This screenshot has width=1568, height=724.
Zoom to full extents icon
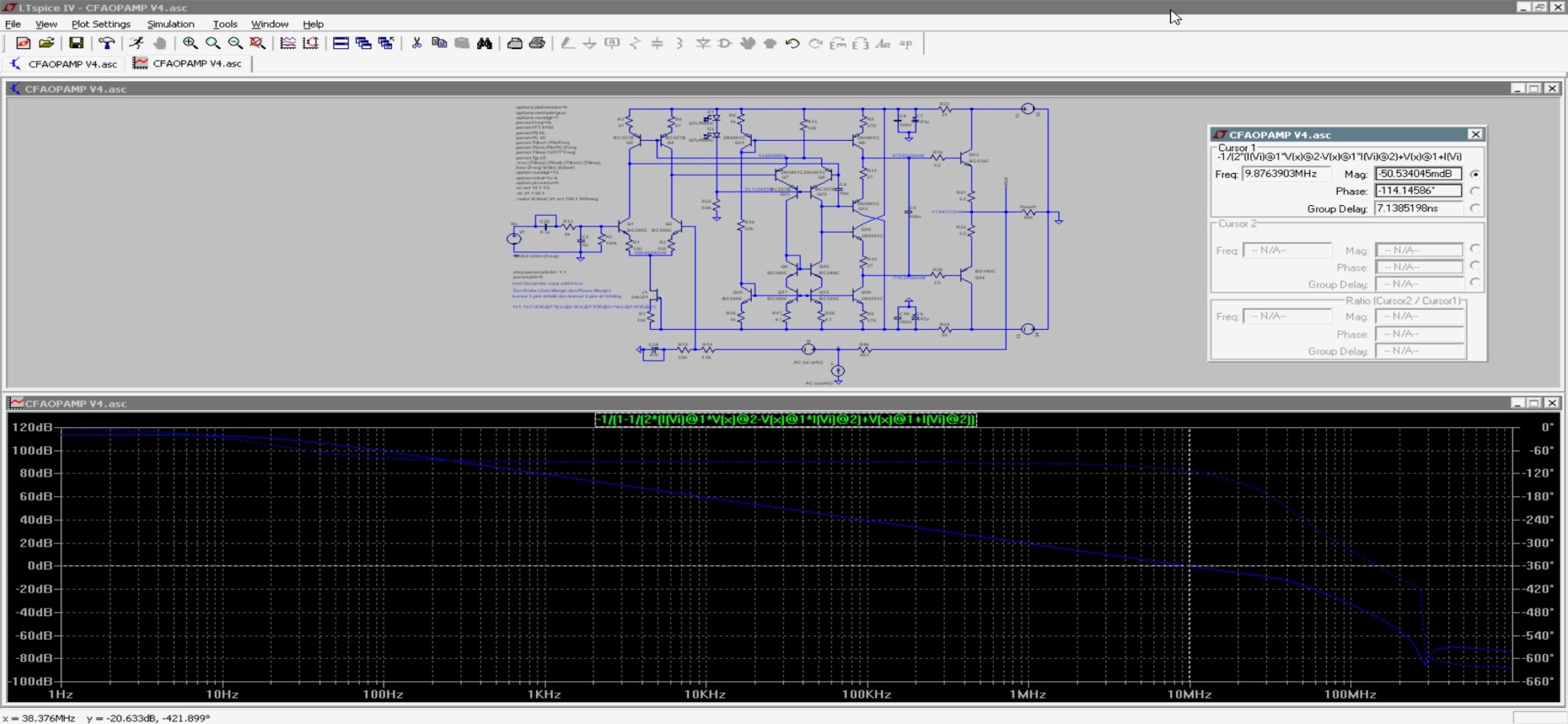(x=258, y=44)
